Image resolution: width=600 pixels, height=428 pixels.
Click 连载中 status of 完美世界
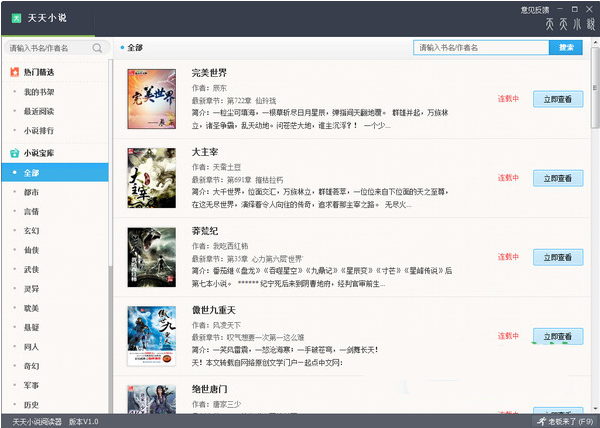coord(508,99)
